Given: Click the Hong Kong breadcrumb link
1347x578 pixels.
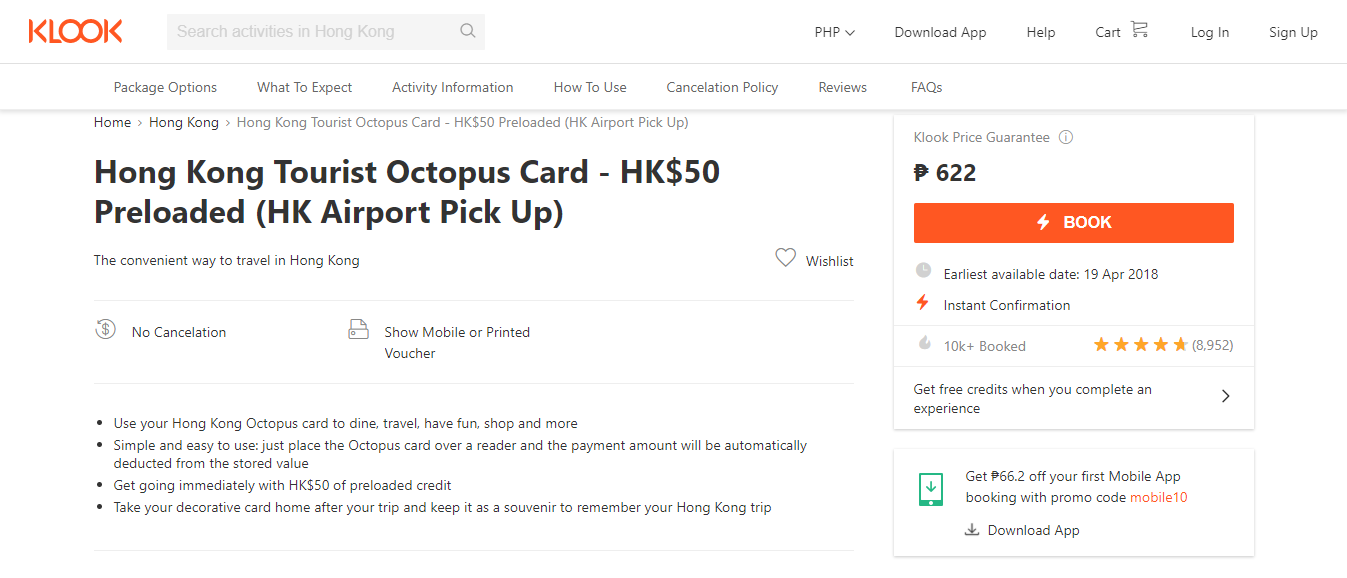Looking at the screenshot, I should pos(184,122).
